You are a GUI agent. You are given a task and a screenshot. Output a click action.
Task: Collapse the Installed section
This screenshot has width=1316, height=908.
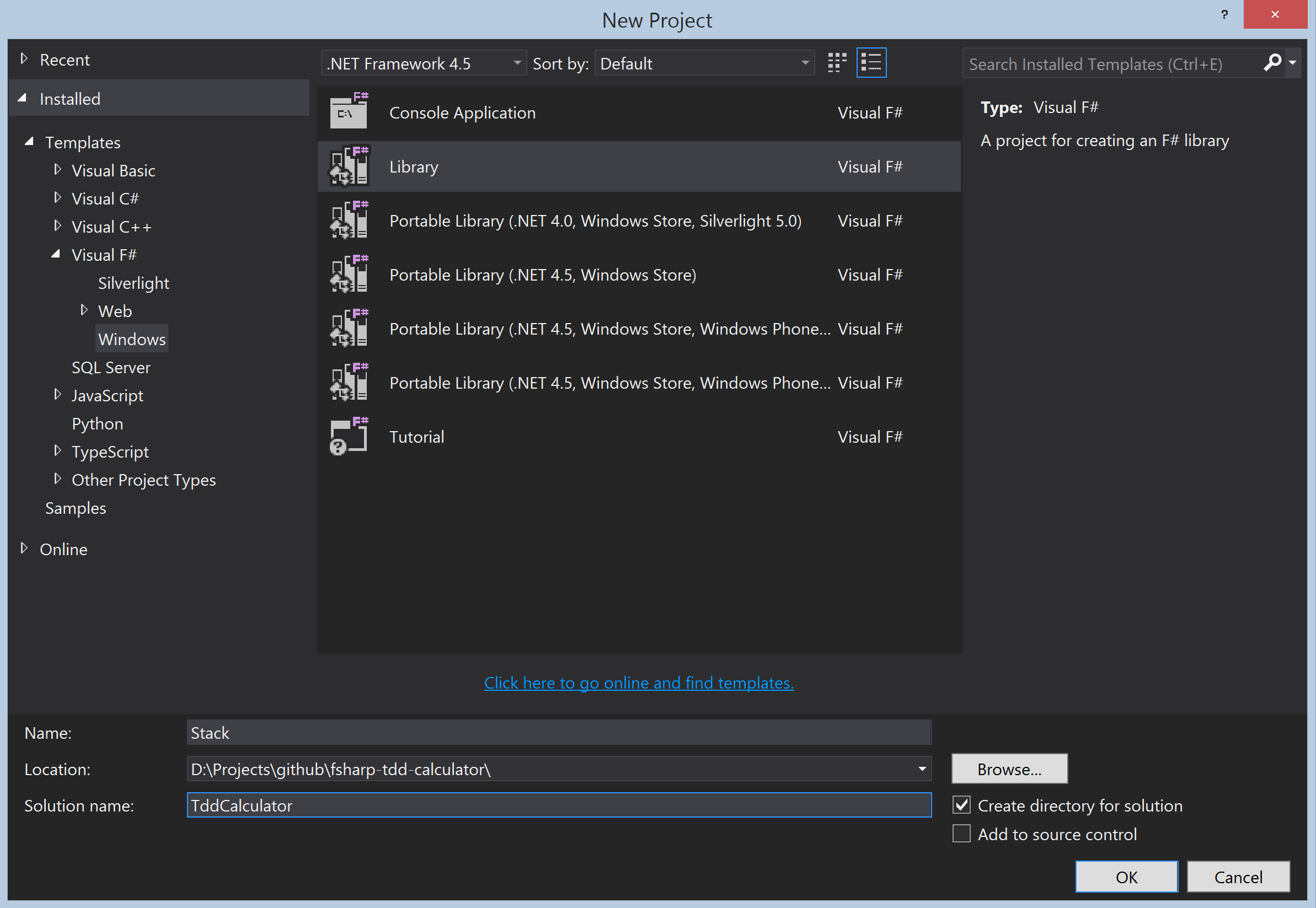(x=23, y=98)
